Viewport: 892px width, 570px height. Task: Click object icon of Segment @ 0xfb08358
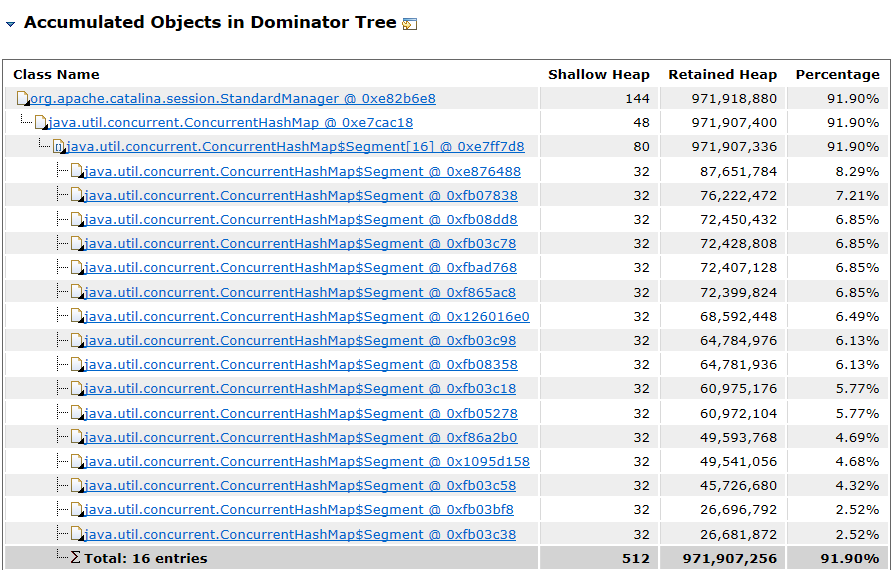(77, 364)
